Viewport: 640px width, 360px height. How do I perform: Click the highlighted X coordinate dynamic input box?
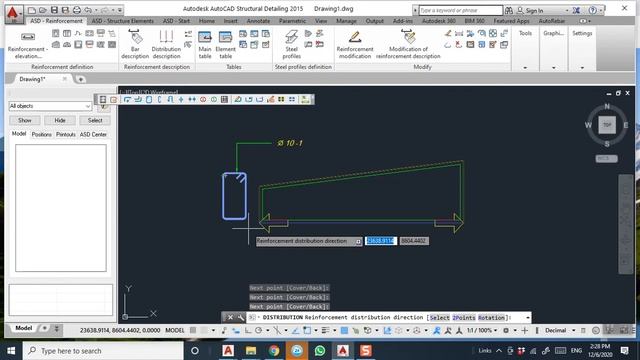[380, 241]
